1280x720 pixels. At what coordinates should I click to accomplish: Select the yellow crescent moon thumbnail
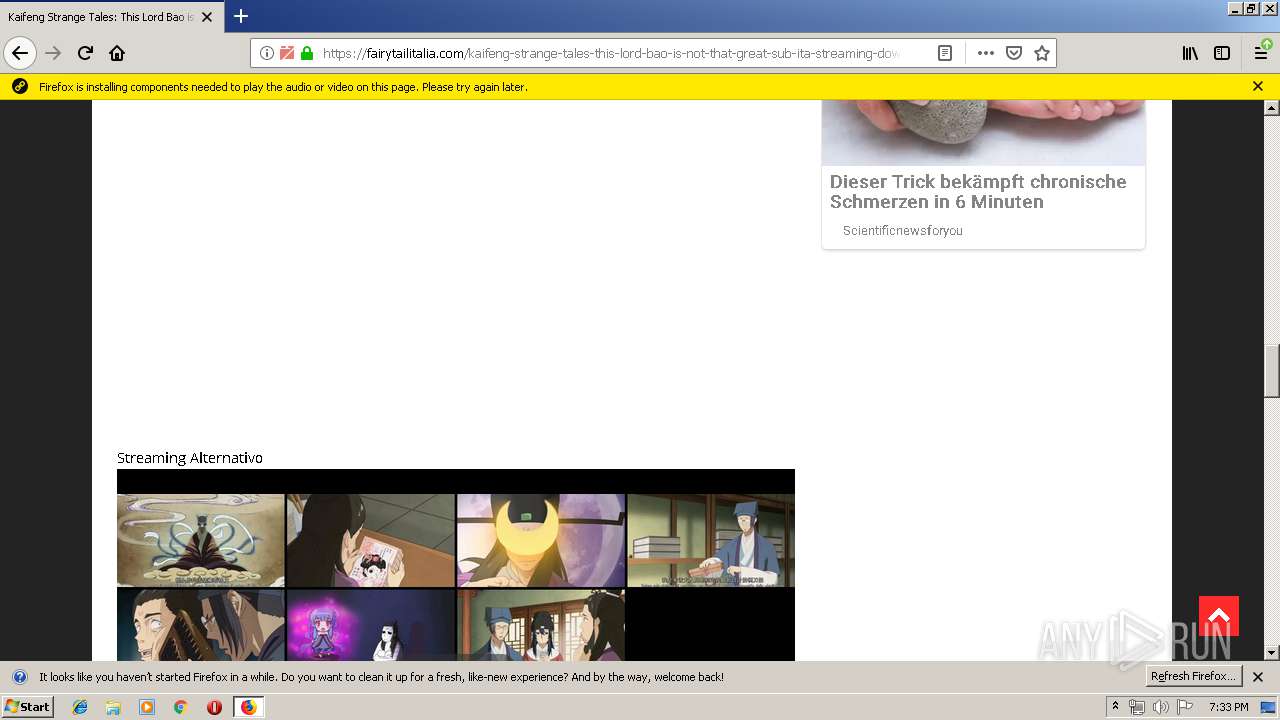pos(541,540)
